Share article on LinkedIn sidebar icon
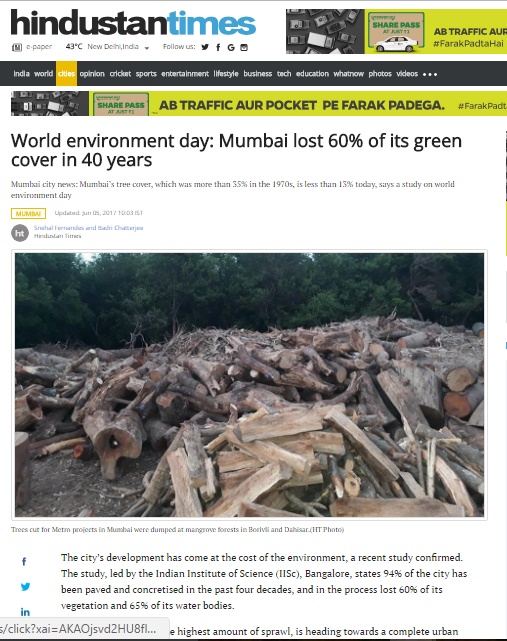The width and height of the screenshot is (507, 641). [x=25, y=612]
